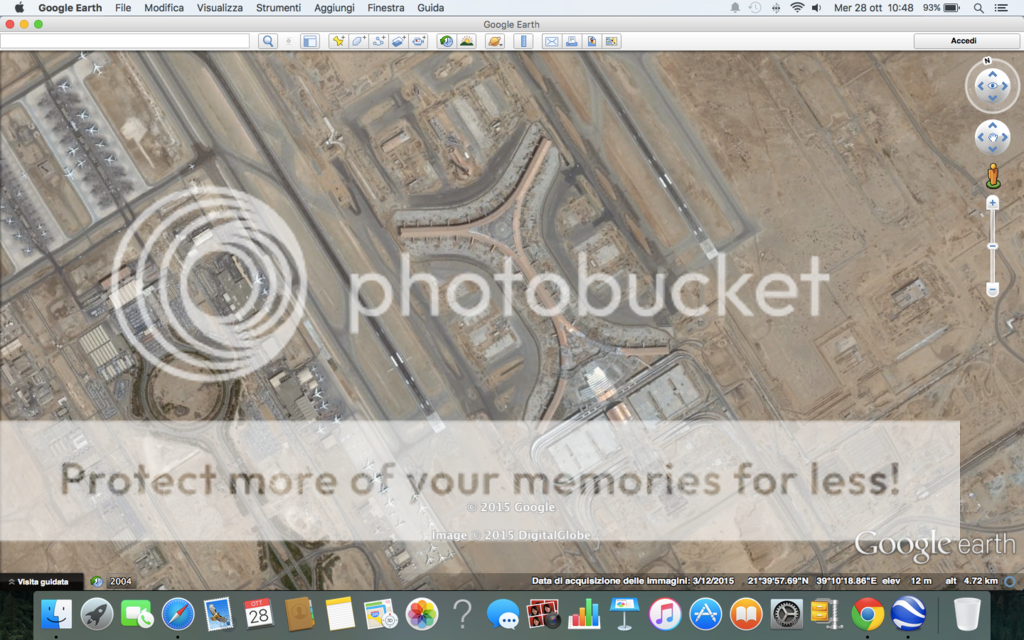Click the email envelope toolbar icon
The width and height of the screenshot is (1024, 640).
tap(551, 41)
